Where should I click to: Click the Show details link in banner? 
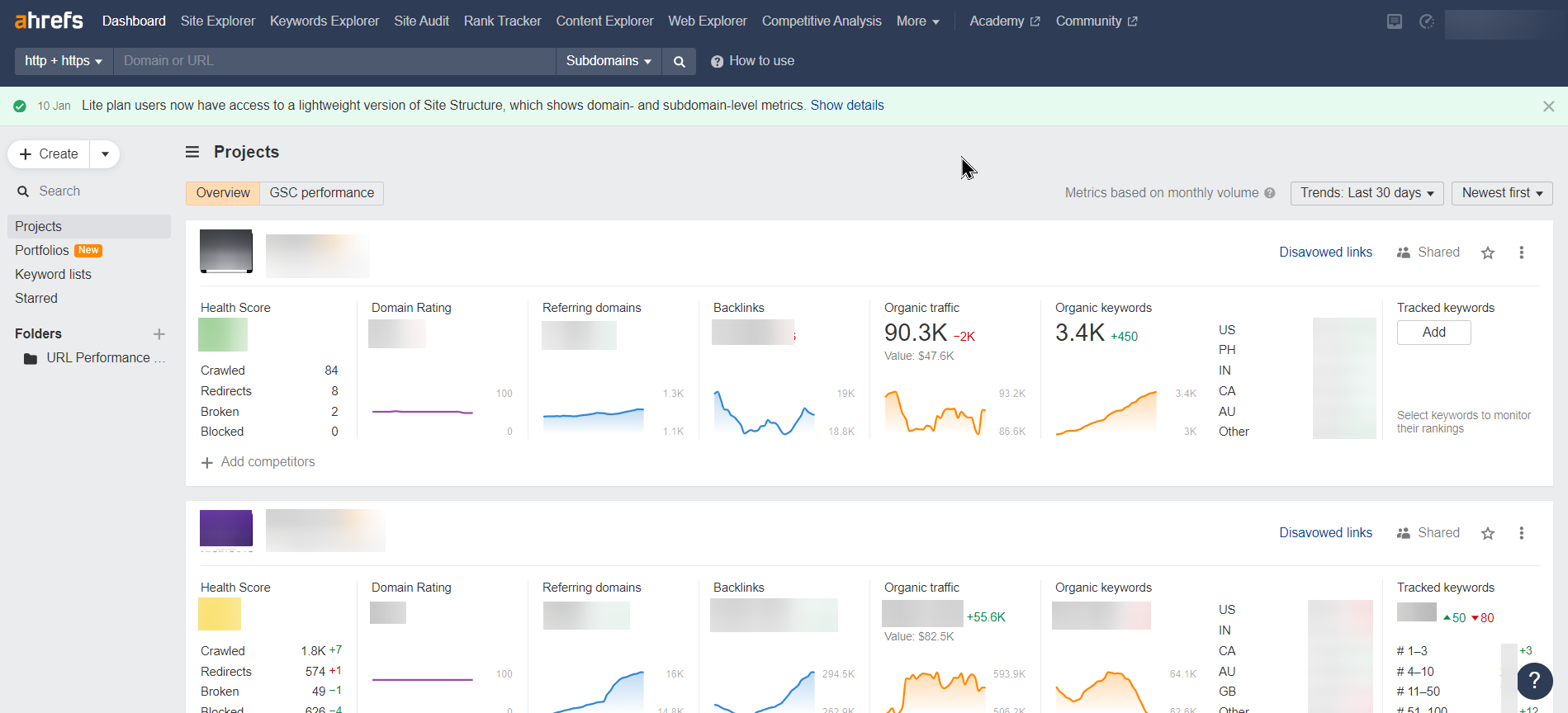tap(846, 106)
